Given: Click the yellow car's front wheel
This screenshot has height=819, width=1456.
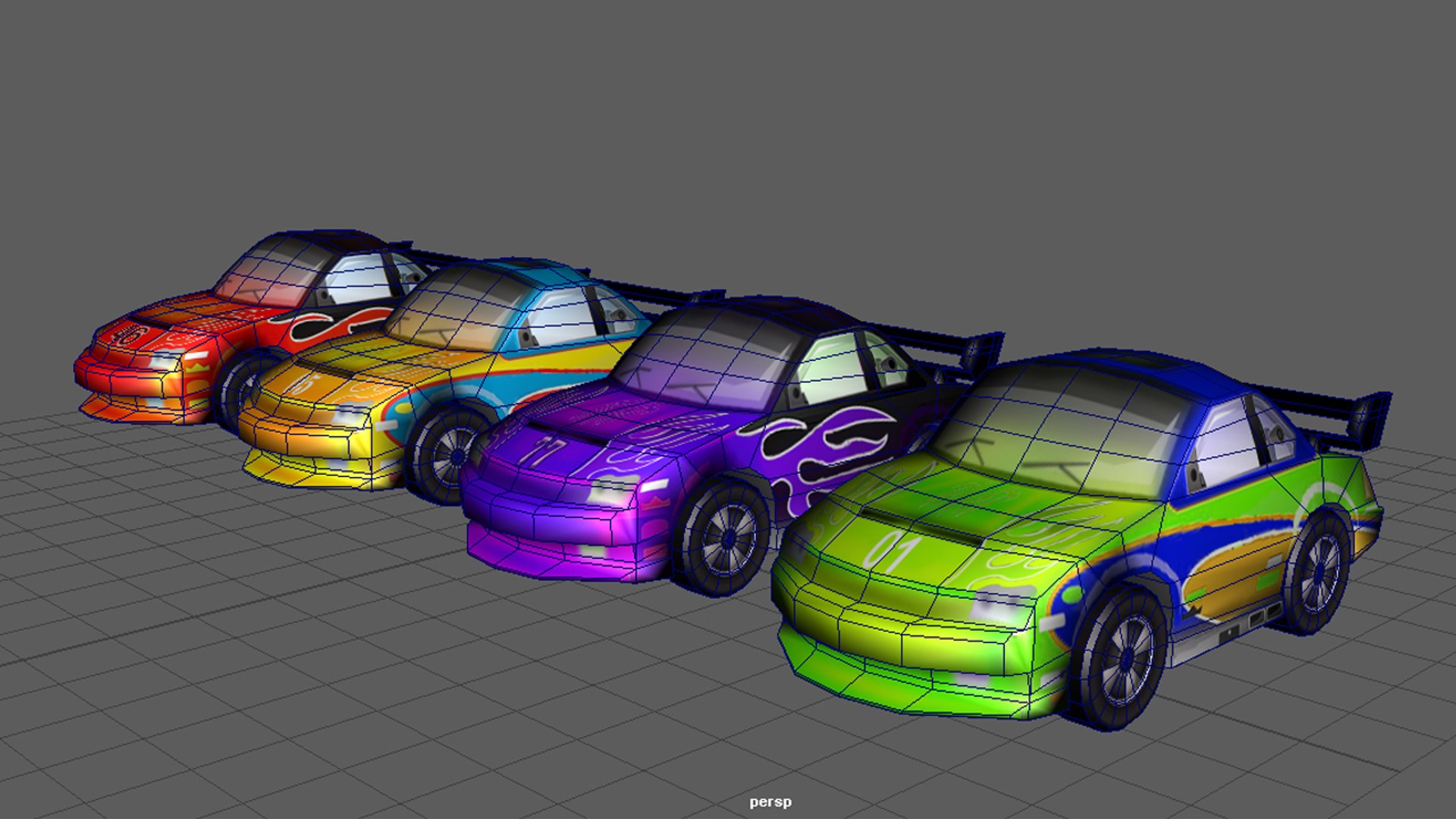Looking at the screenshot, I should pos(447,455).
